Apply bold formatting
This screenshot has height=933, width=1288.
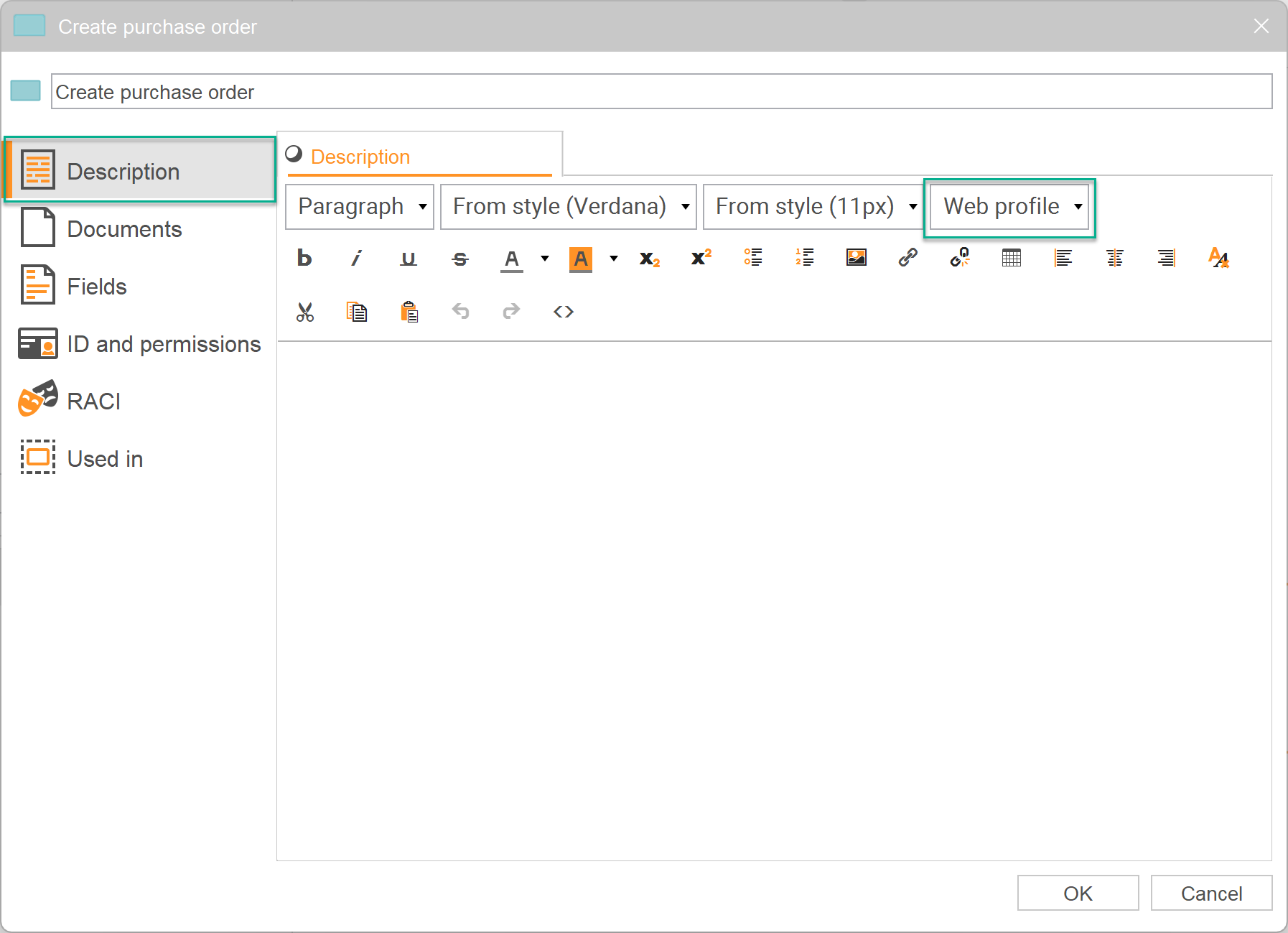point(304,258)
